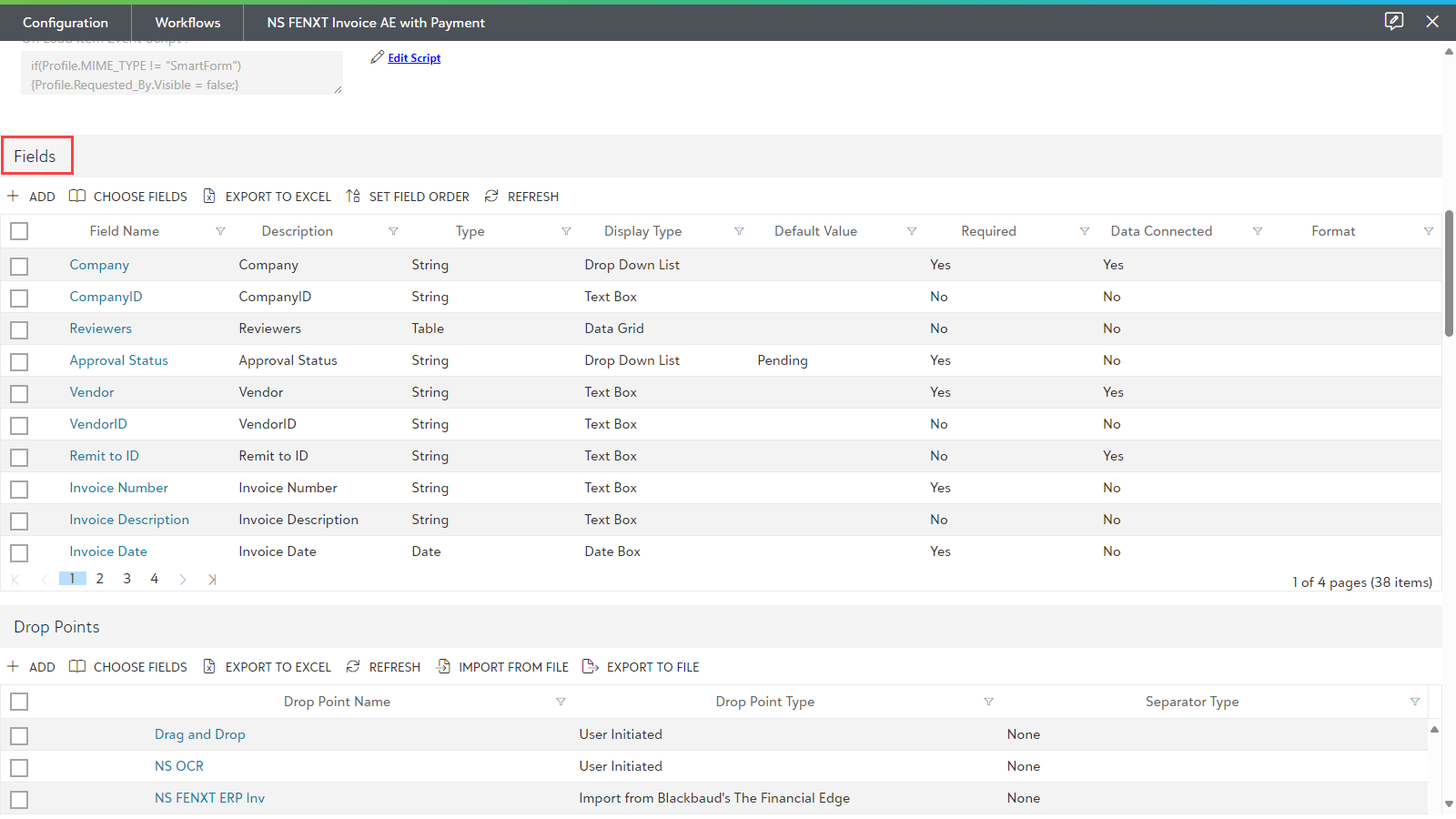
Task: Open the Configuration tab
Action: coord(66,23)
